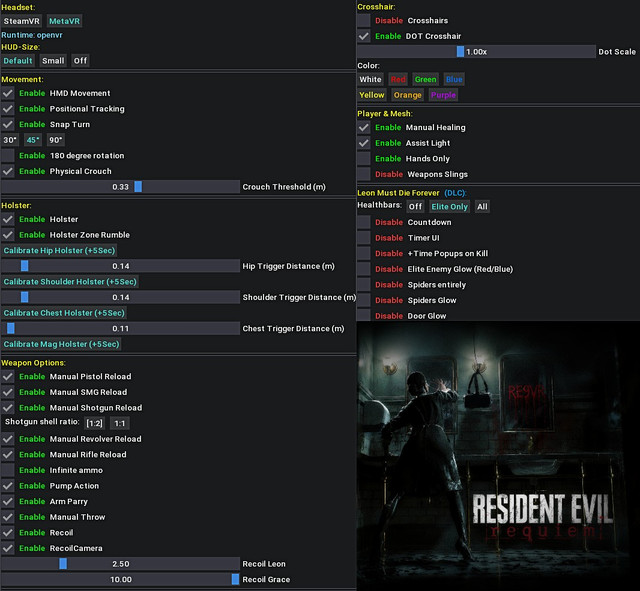Click Calibrate Hip Holster (+5Sec)
This screenshot has height=591, width=640.
coord(59,250)
